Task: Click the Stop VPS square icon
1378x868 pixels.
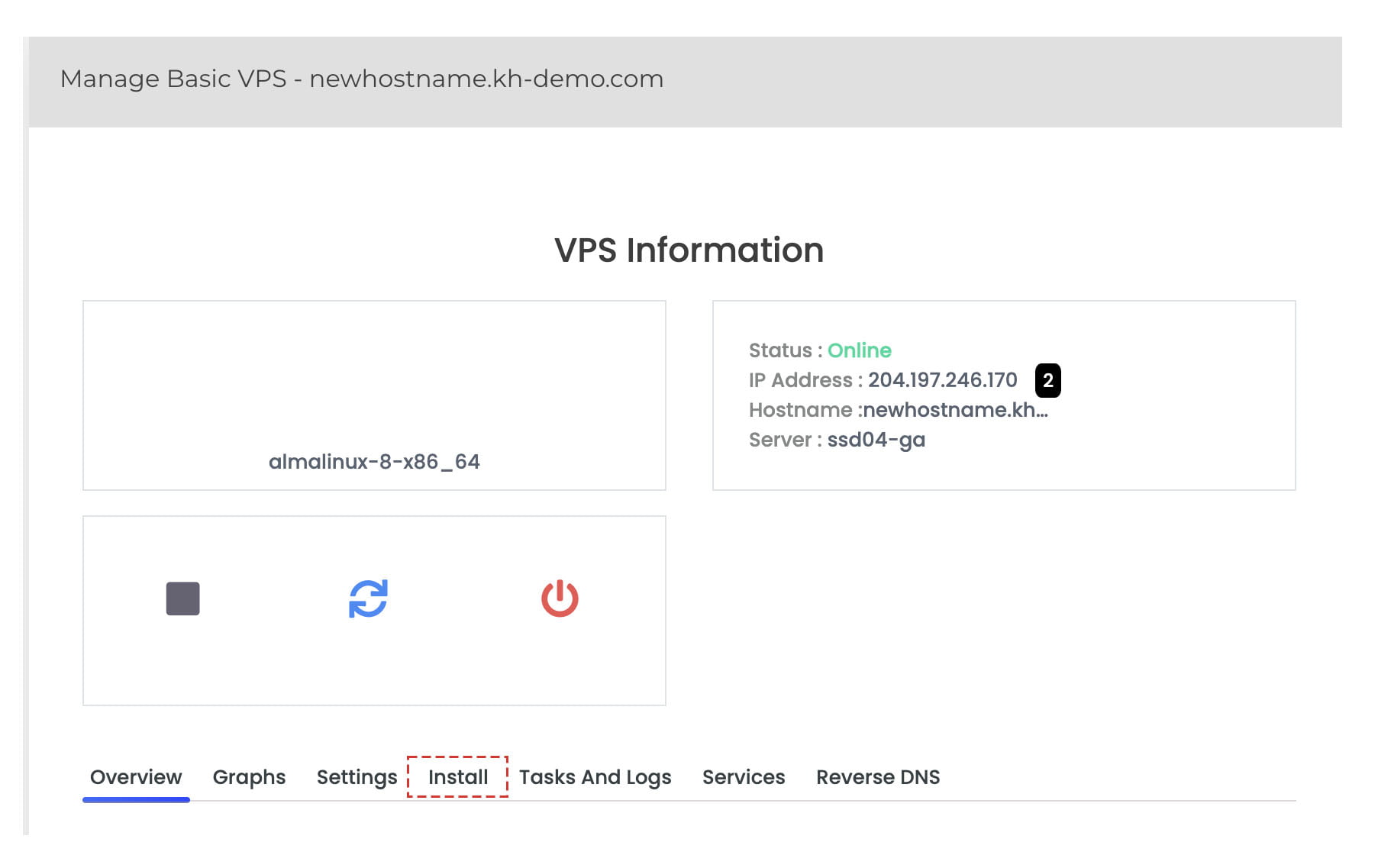Action: [x=182, y=599]
